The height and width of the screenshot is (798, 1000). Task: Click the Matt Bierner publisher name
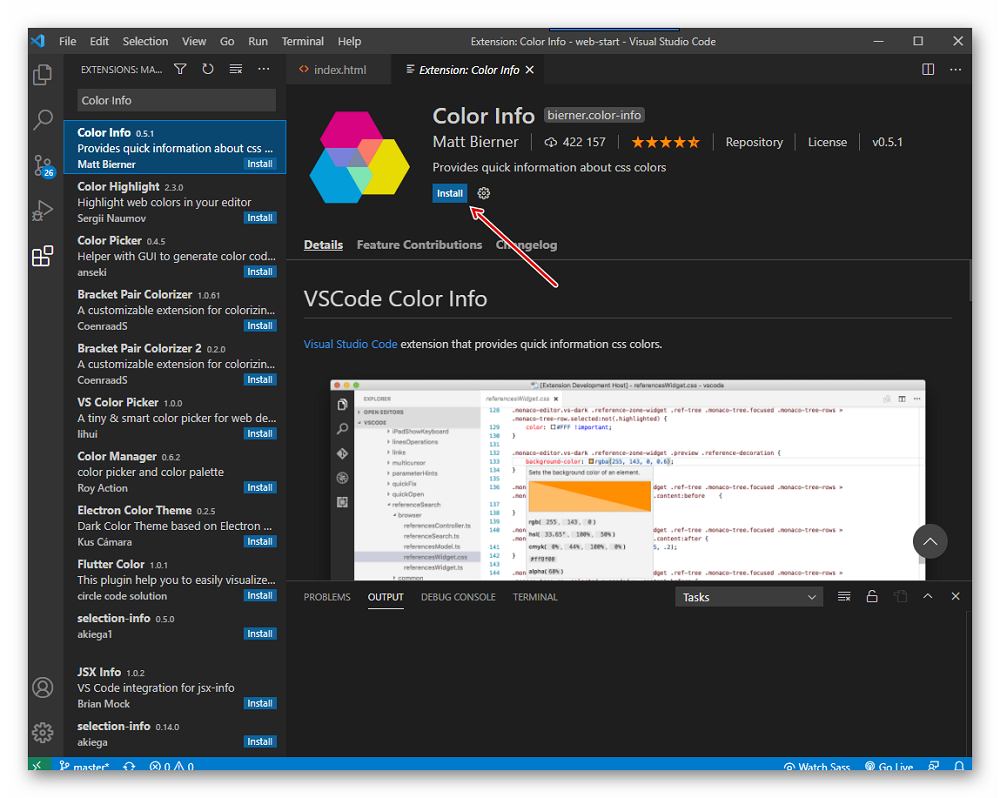pyautogui.click(x=475, y=142)
